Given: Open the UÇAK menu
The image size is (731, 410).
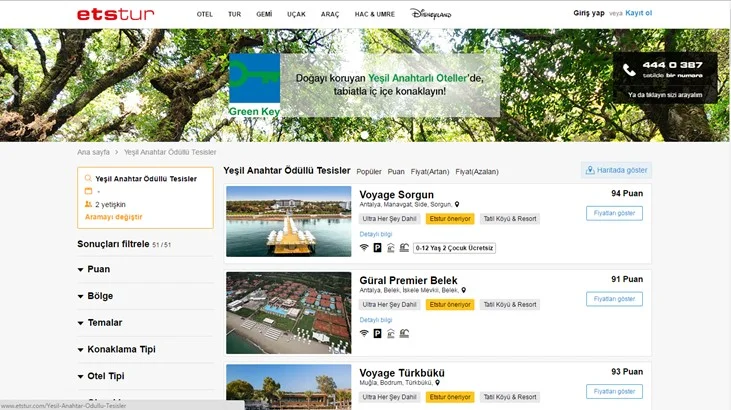Looking at the screenshot, I should [x=296, y=14].
